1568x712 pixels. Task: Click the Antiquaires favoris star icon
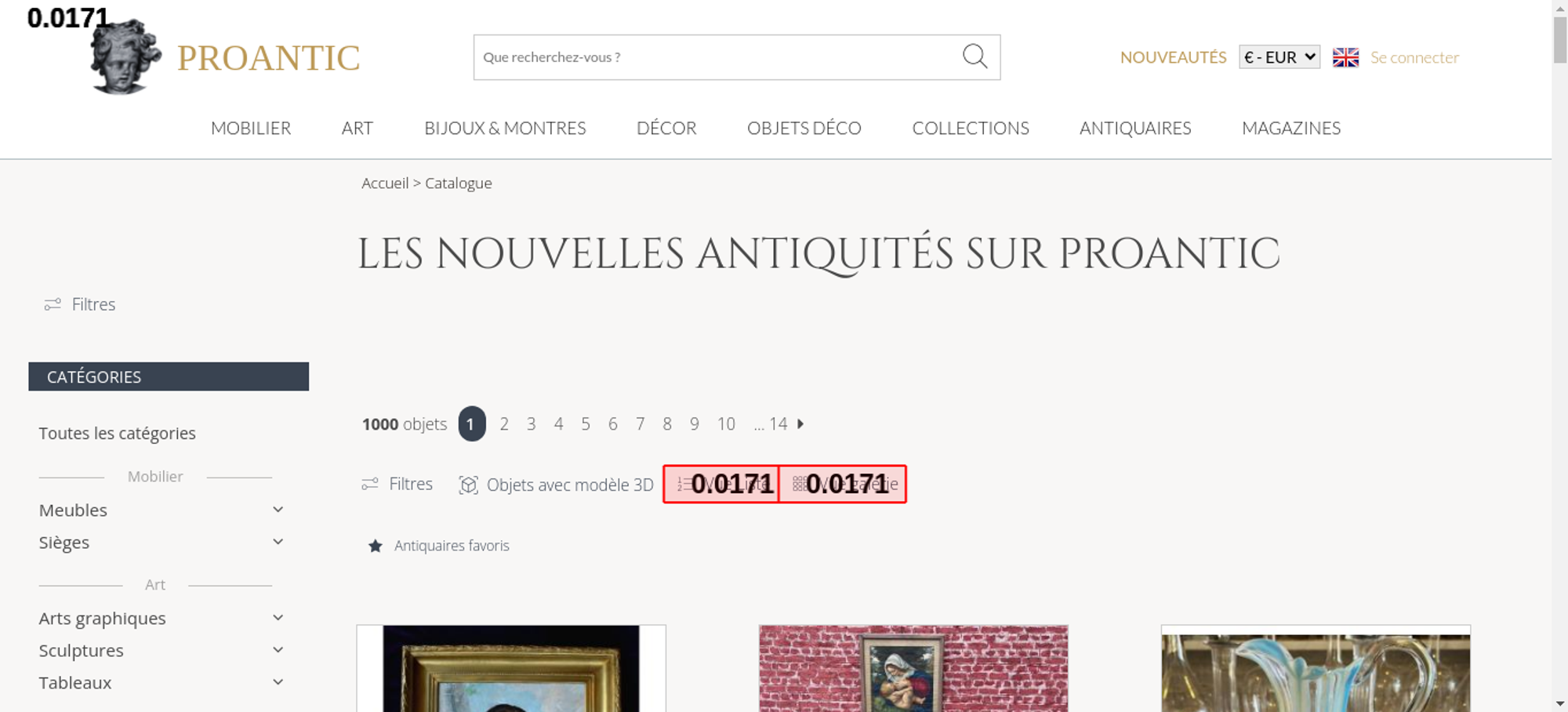[x=376, y=546]
